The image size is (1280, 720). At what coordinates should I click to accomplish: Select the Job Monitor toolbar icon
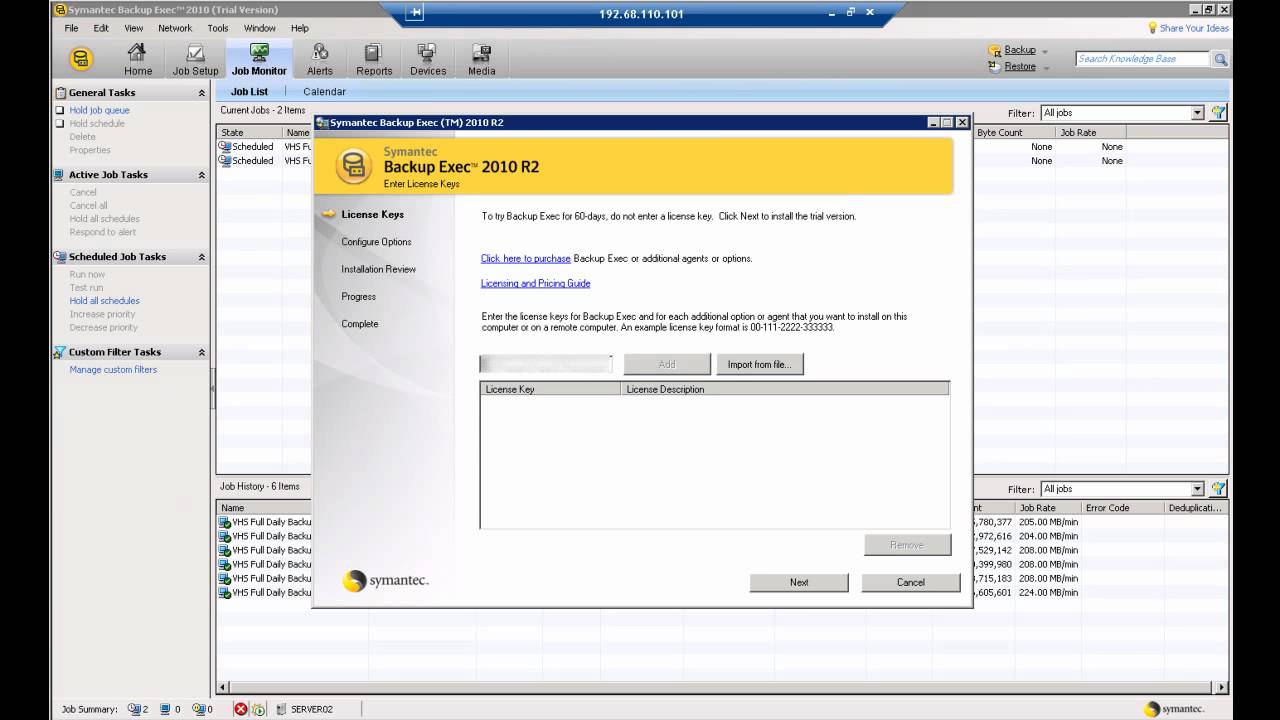259,59
